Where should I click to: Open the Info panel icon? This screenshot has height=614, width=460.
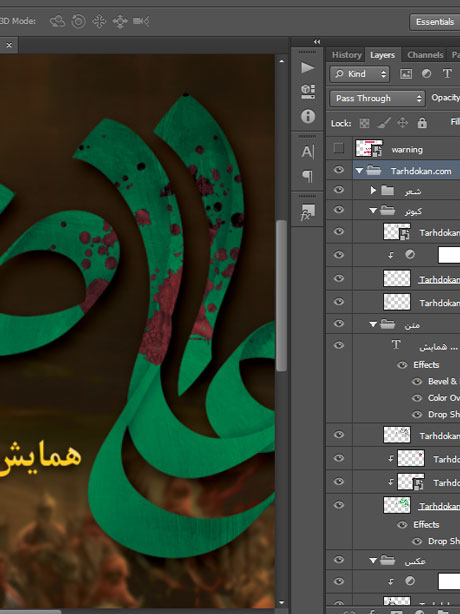coord(308,116)
